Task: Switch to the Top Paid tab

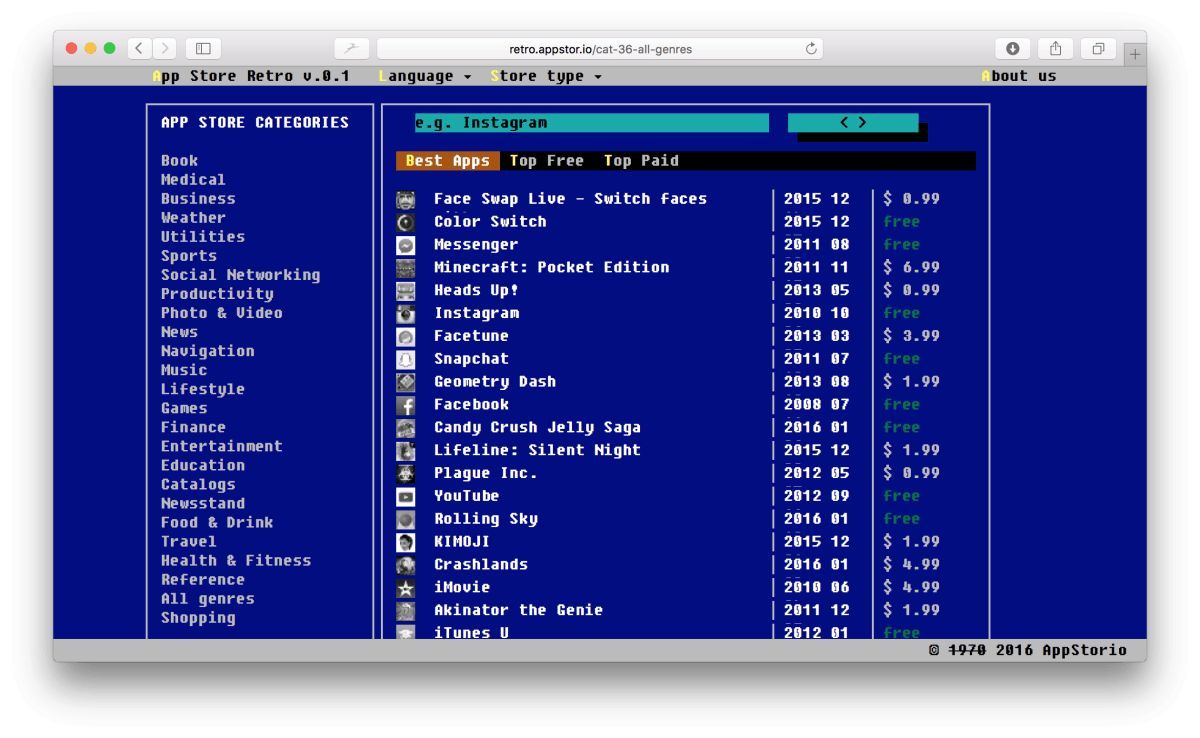Action: point(641,161)
